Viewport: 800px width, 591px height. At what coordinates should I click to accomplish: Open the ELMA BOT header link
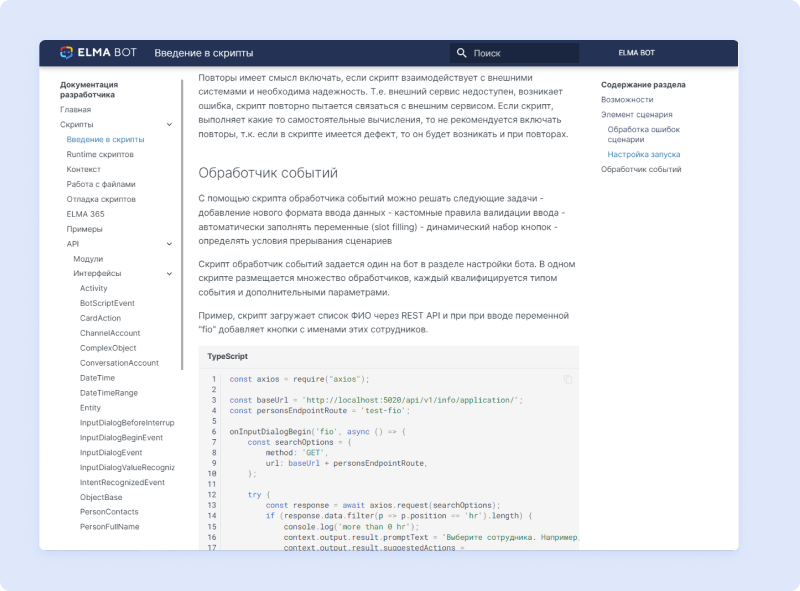coord(637,53)
